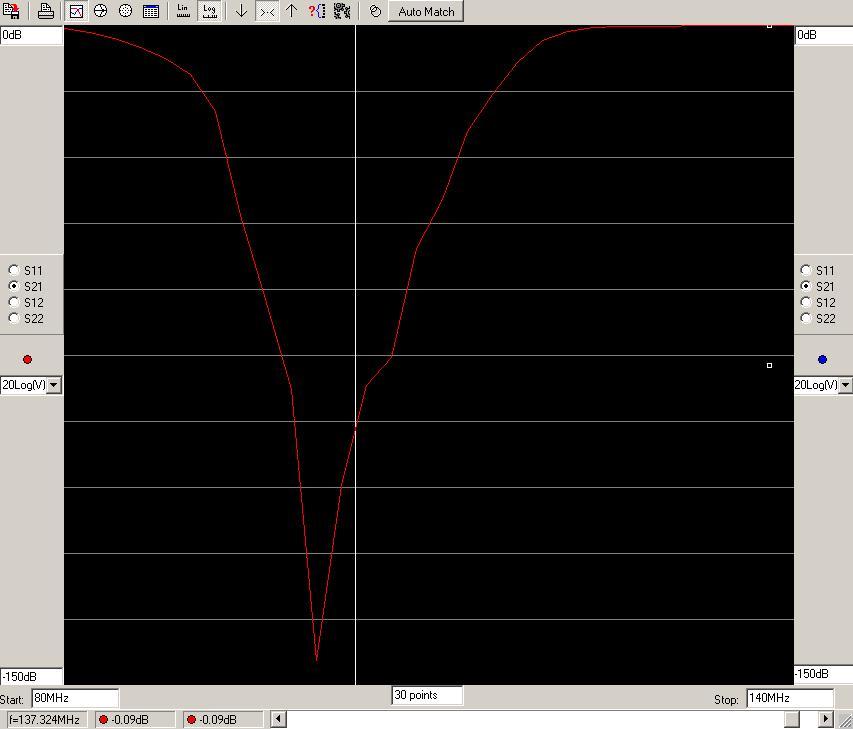853x729 pixels.
Task: Click the save data icon
Action: tap(11, 11)
